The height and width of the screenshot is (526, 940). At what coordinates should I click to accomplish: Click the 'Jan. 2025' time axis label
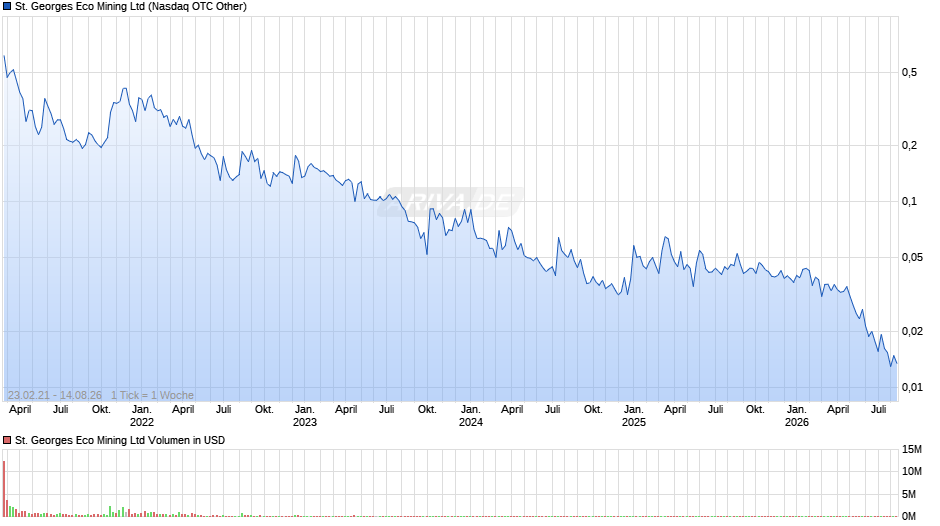[x=634, y=416]
